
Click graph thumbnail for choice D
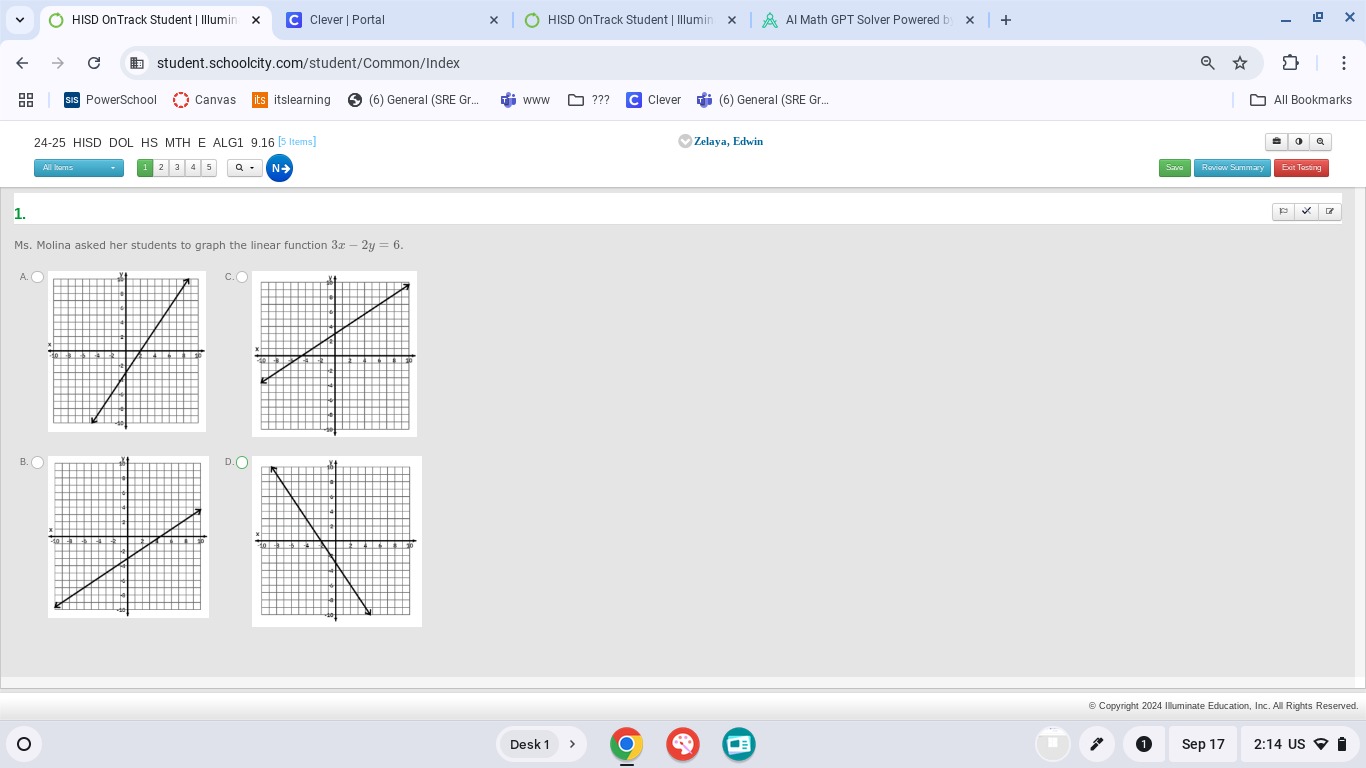point(337,541)
